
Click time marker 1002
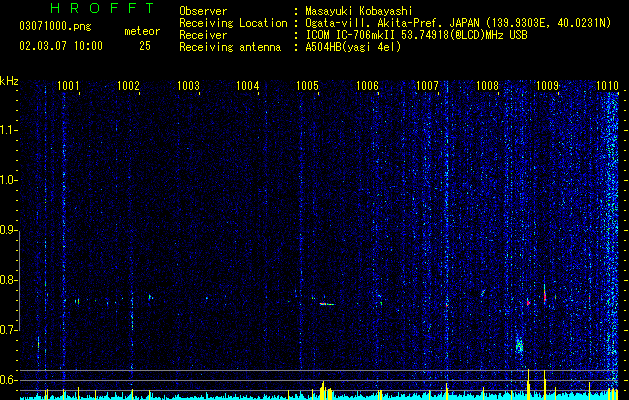pos(128,85)
